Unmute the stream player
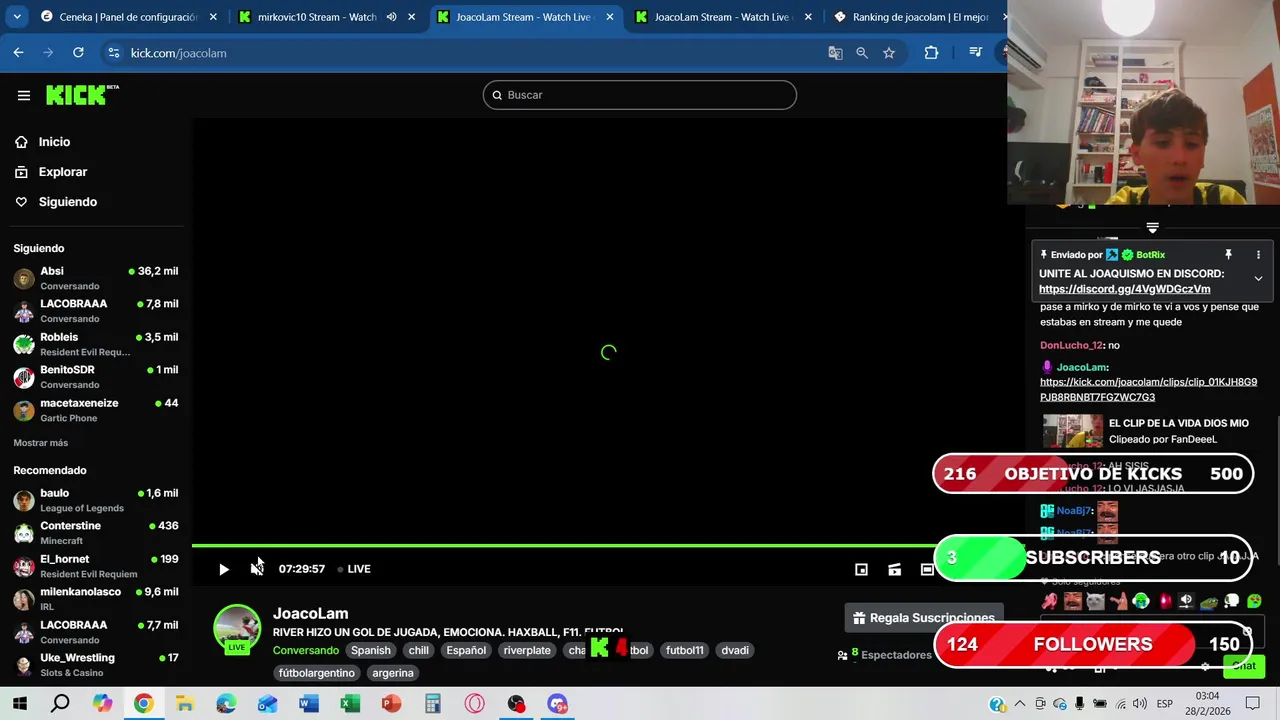This screenshot has height=720, width=1280. tap(257, 569)
